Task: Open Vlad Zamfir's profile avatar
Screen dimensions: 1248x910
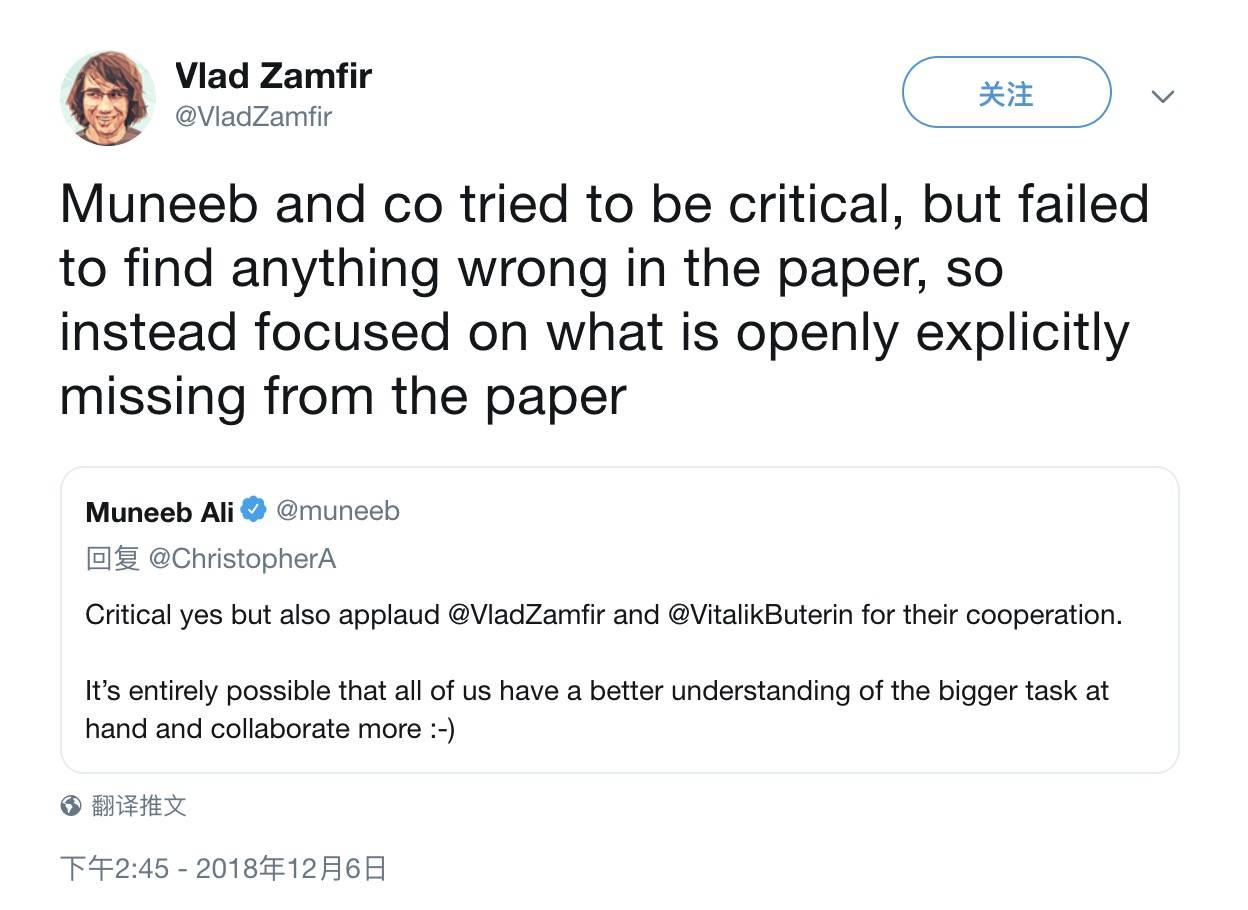Action: [108, 97]
